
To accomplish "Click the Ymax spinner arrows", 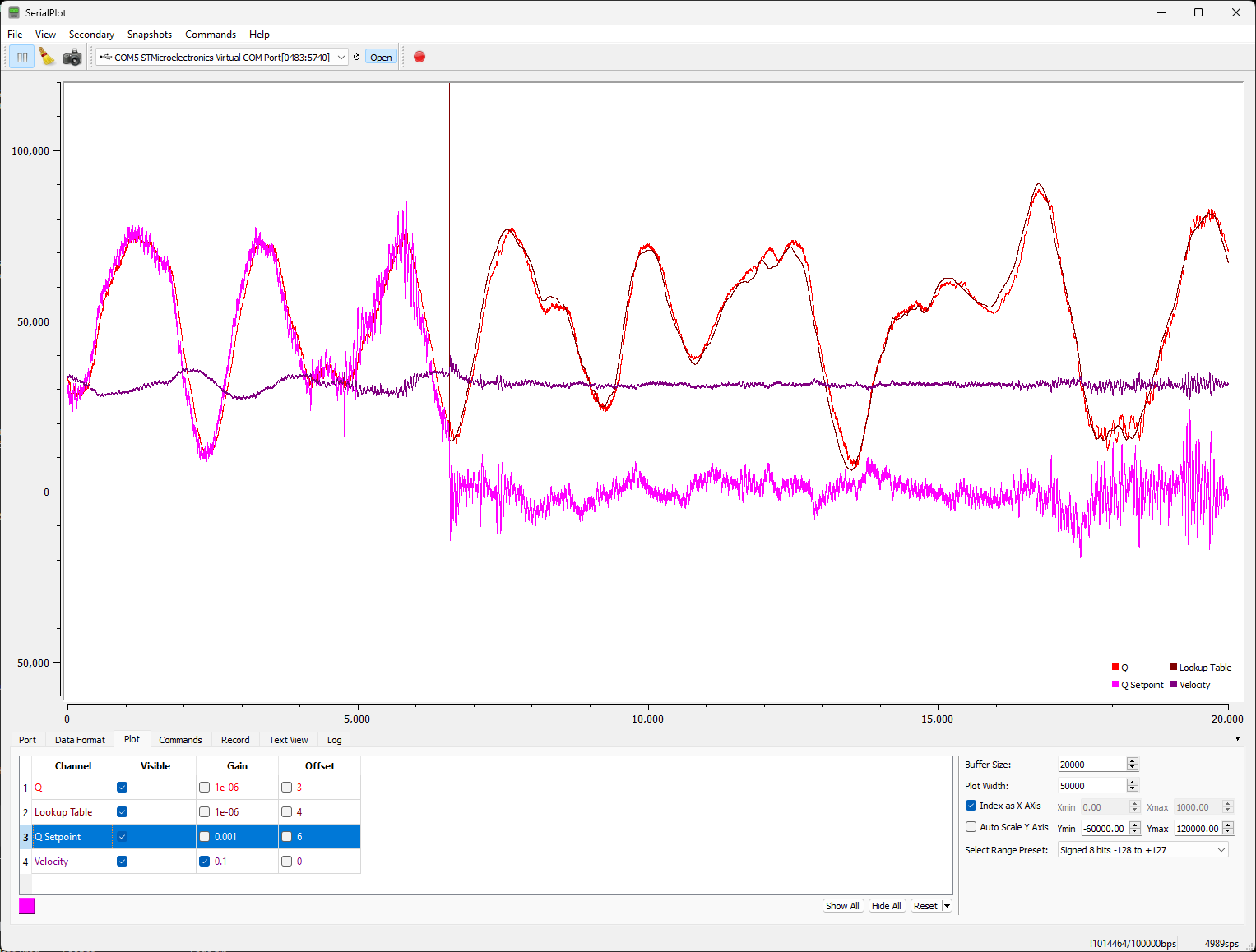I will 1228,828.
